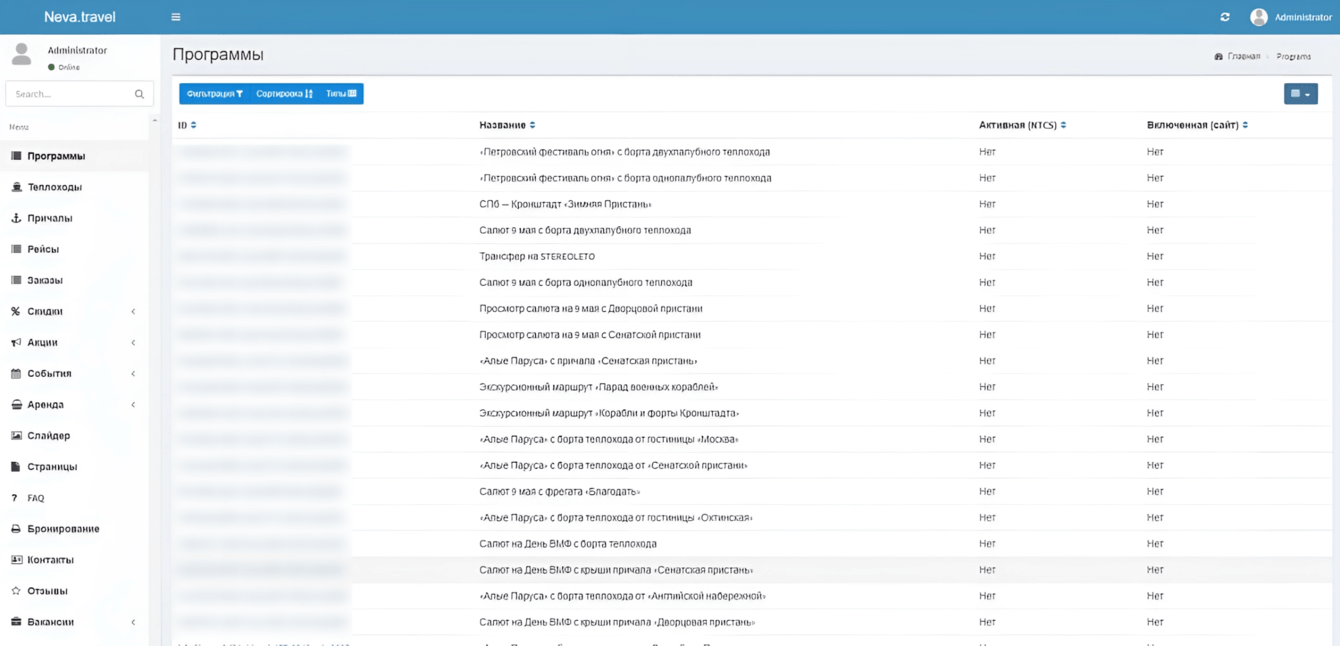This screenshot has width=1340, height=646.
Task: Click the refresh icon in top bar
Action: [x=1225, y=17]
